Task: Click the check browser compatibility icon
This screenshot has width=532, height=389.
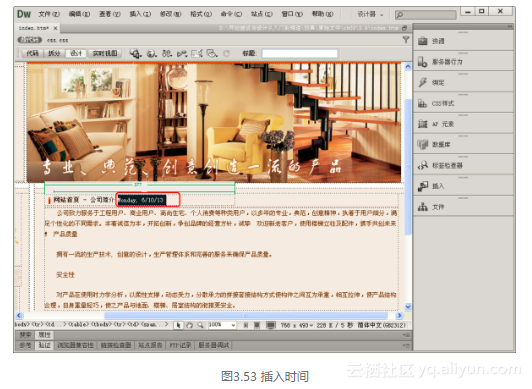Action: click(197, 54)
